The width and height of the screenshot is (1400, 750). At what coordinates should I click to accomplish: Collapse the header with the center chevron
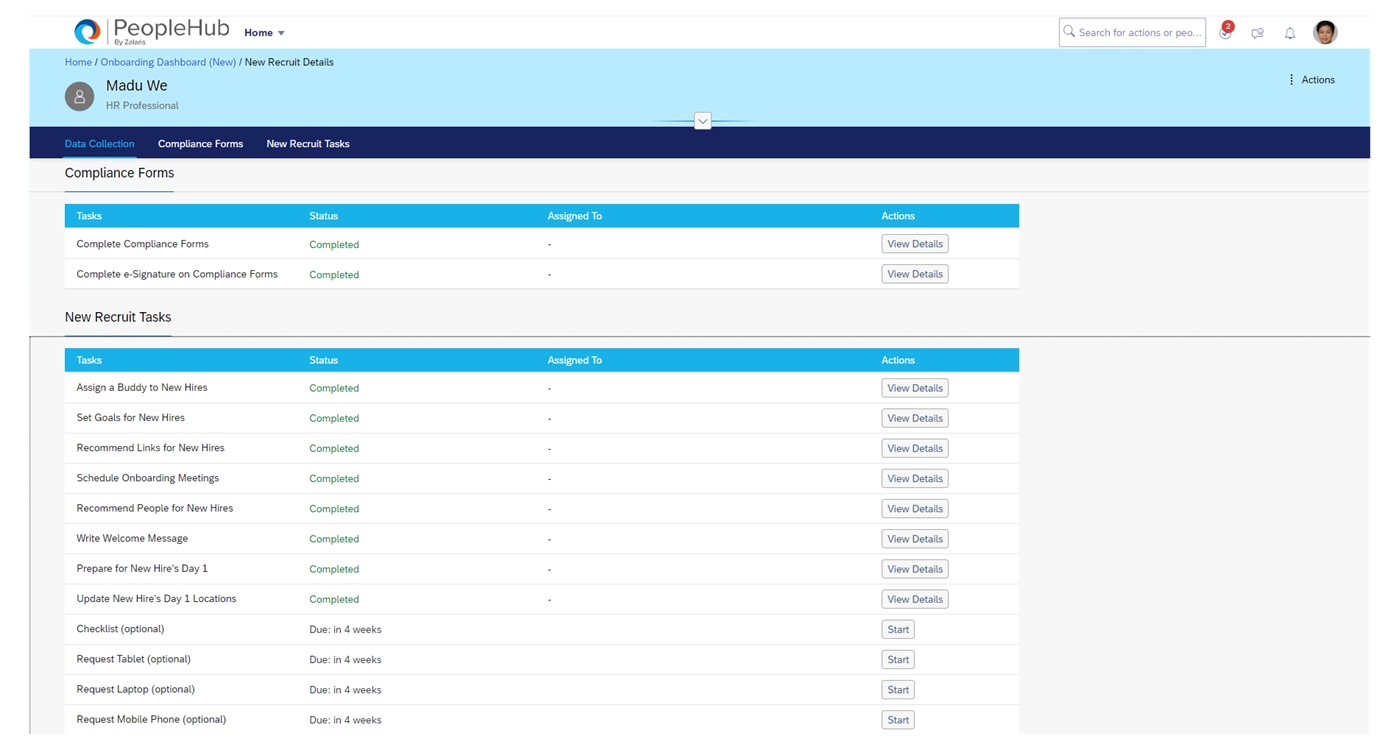(x=702, y=120)
